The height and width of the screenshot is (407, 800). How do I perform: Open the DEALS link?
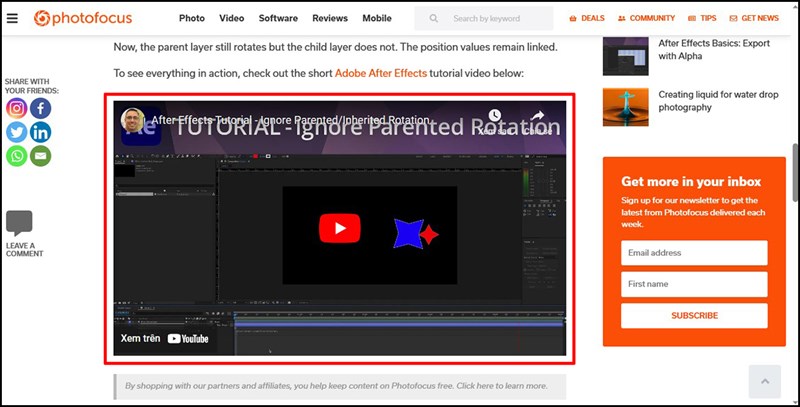587,18
